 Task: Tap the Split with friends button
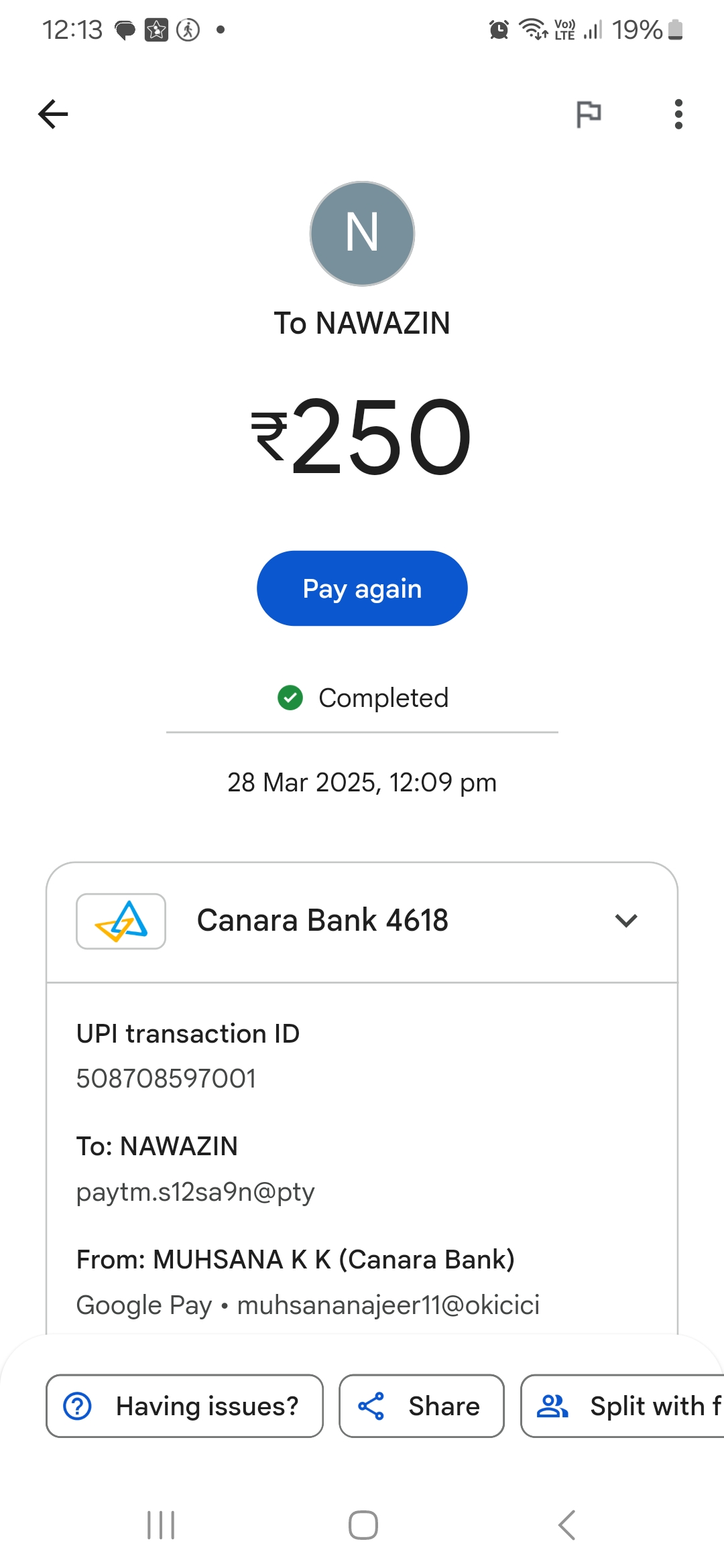click(623, 1406)
